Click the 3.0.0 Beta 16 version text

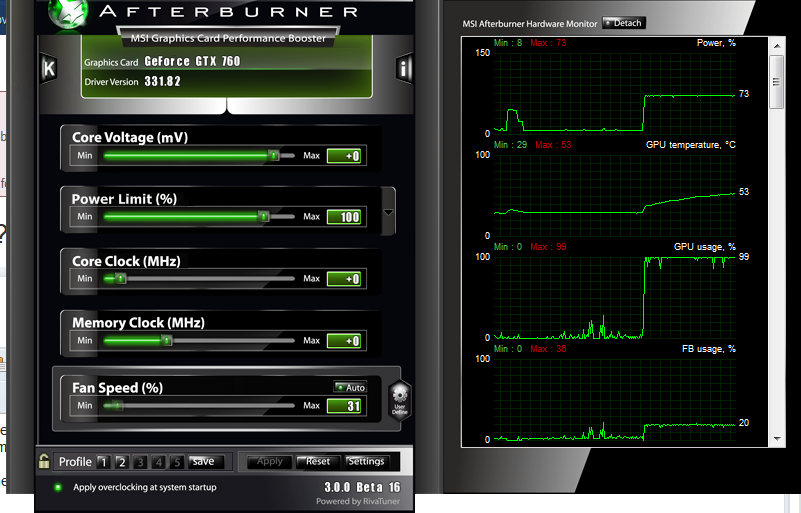(x=362, y=487)
